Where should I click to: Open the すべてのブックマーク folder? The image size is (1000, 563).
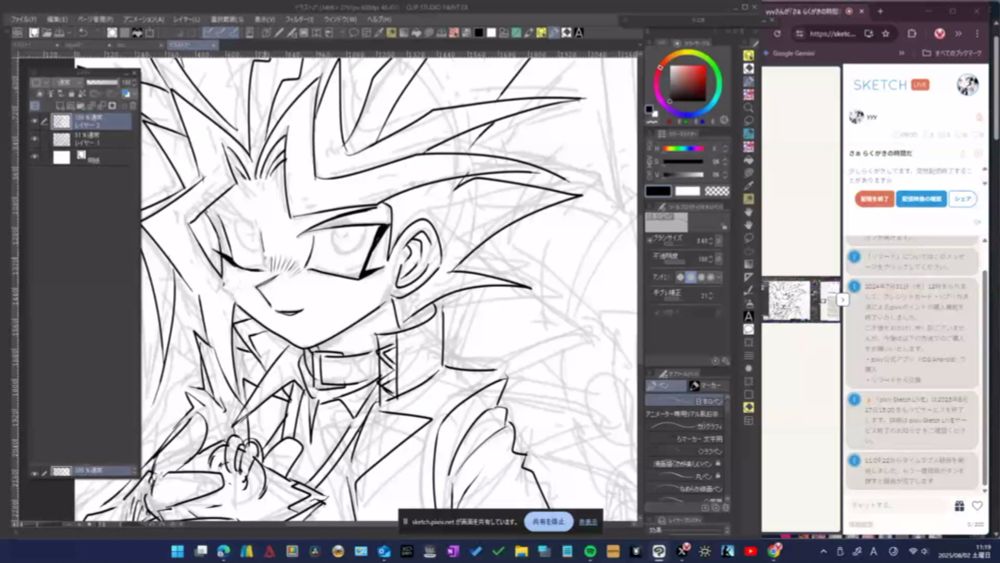pos(952,54)
